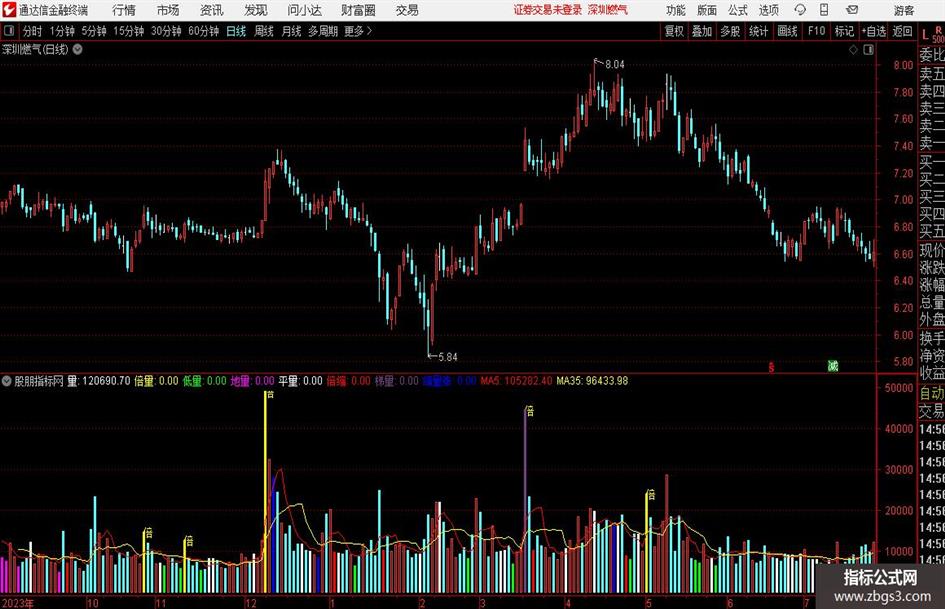Toggle the left sidebar panel icon

pyautogui.click(x=9, y=31)
